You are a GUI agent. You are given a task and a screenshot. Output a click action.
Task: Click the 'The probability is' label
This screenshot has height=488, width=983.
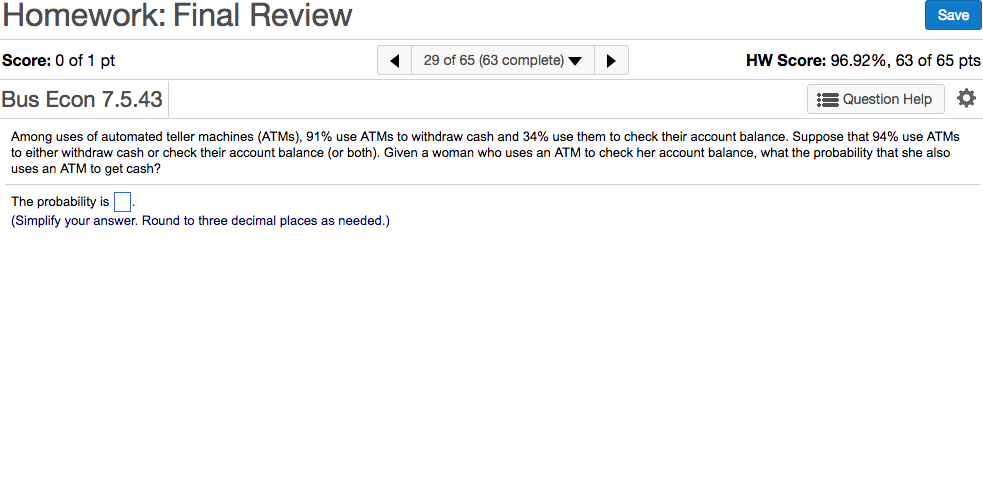click(60, 202)
